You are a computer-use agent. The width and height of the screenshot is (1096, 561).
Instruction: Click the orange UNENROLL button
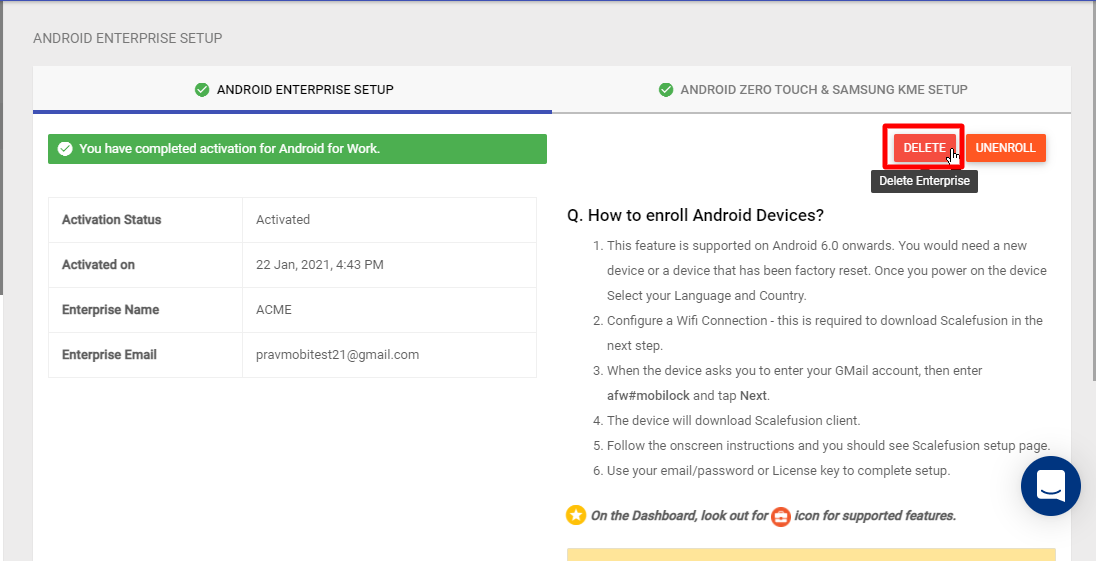[1006, 148]
